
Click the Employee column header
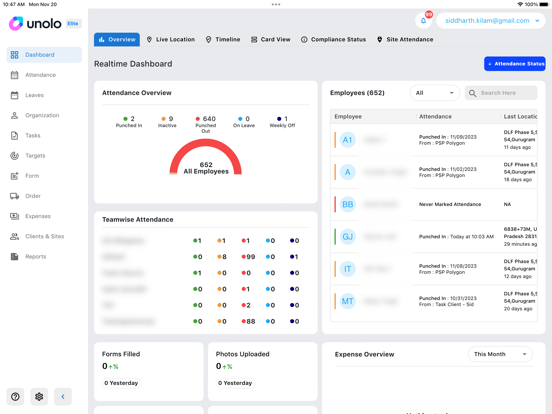348,117
